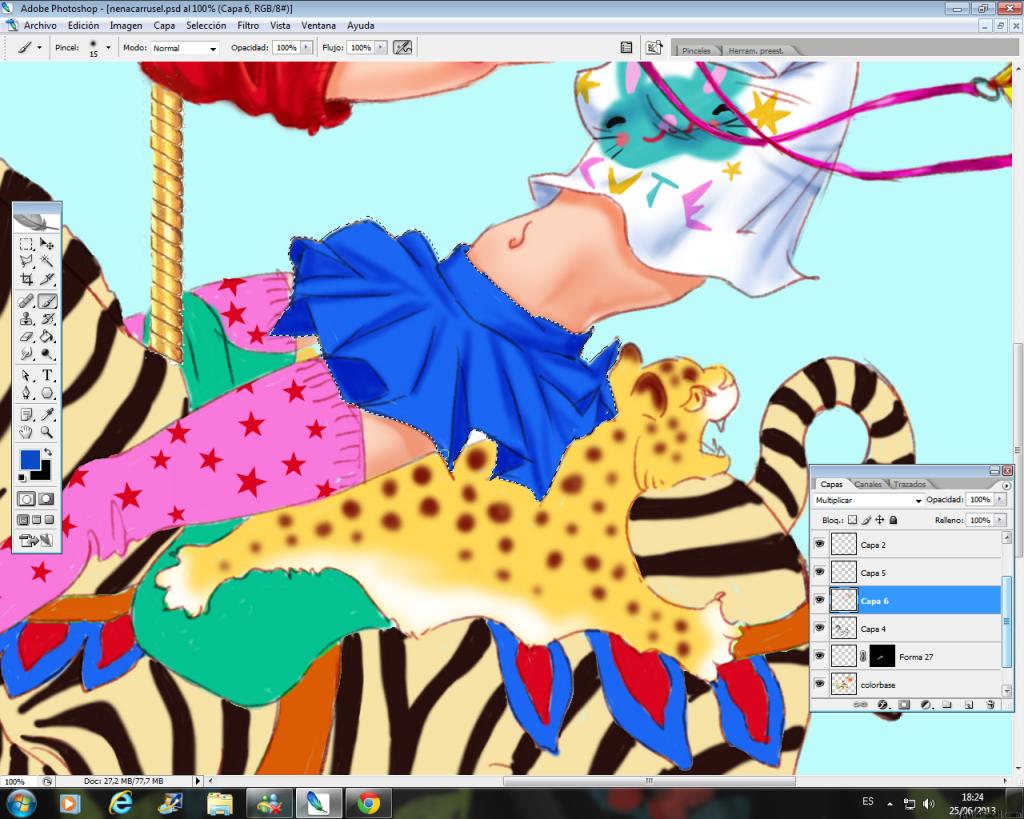1024x819 pixels.
Task: Select the Zoom magnifier tool
Action: [47, 432]
